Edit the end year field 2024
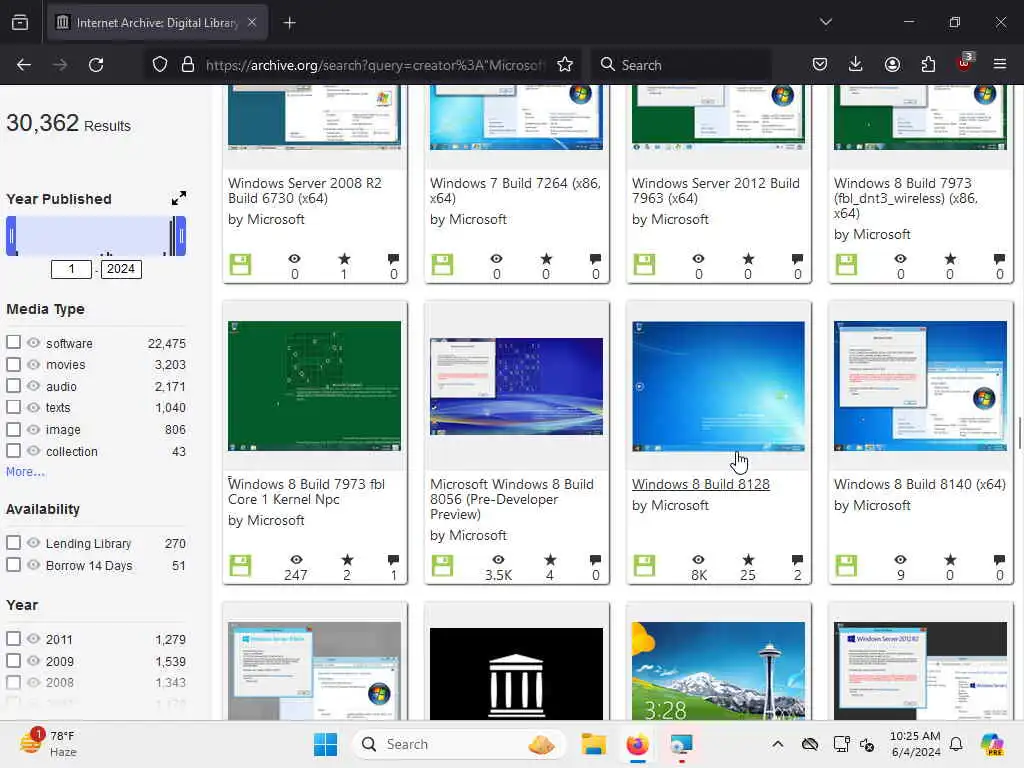The image size is (1024, 768). click(121, 269)
